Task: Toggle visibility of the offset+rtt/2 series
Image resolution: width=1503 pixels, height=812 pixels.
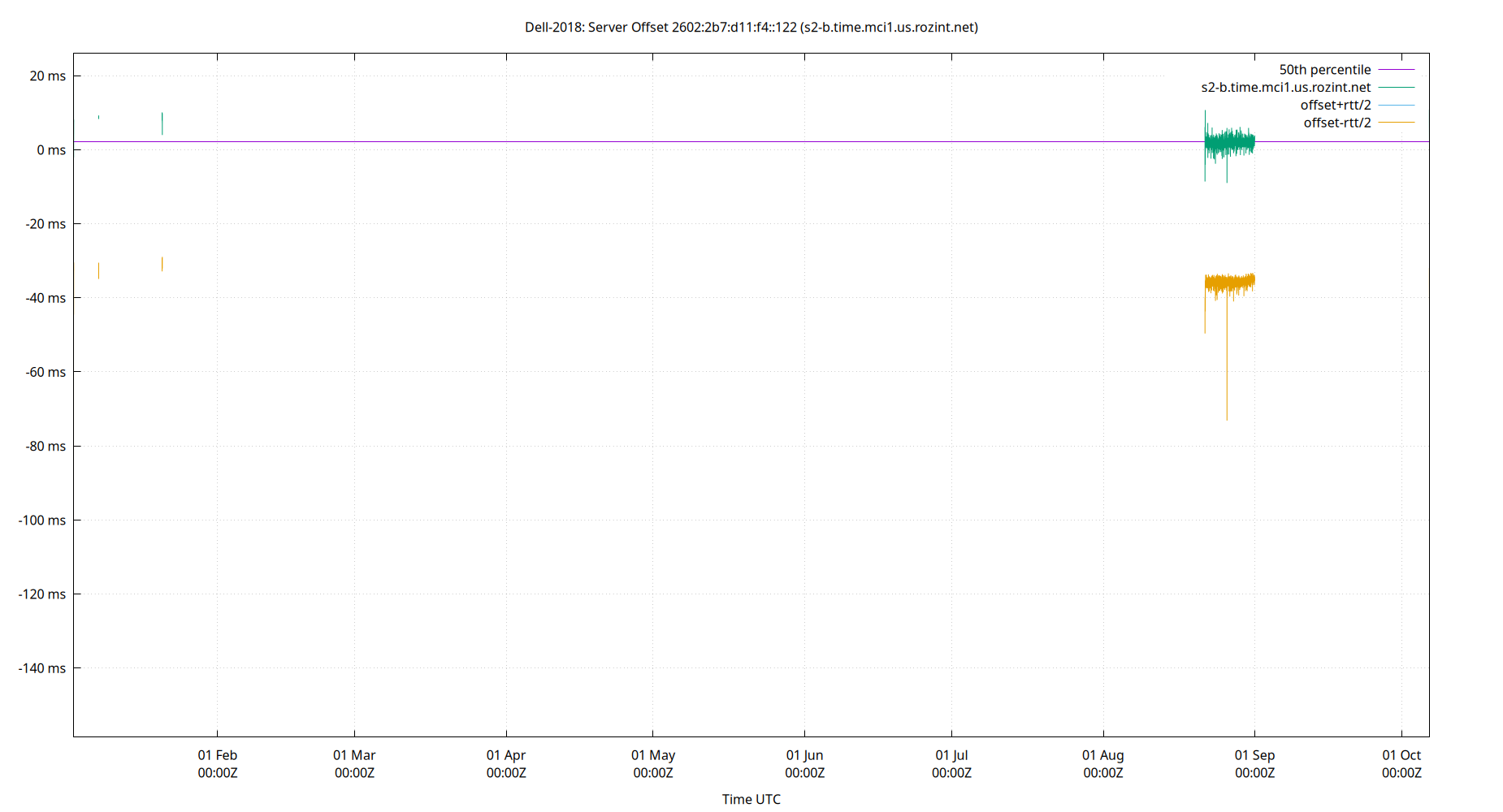Action: [x=1336, y=105]
